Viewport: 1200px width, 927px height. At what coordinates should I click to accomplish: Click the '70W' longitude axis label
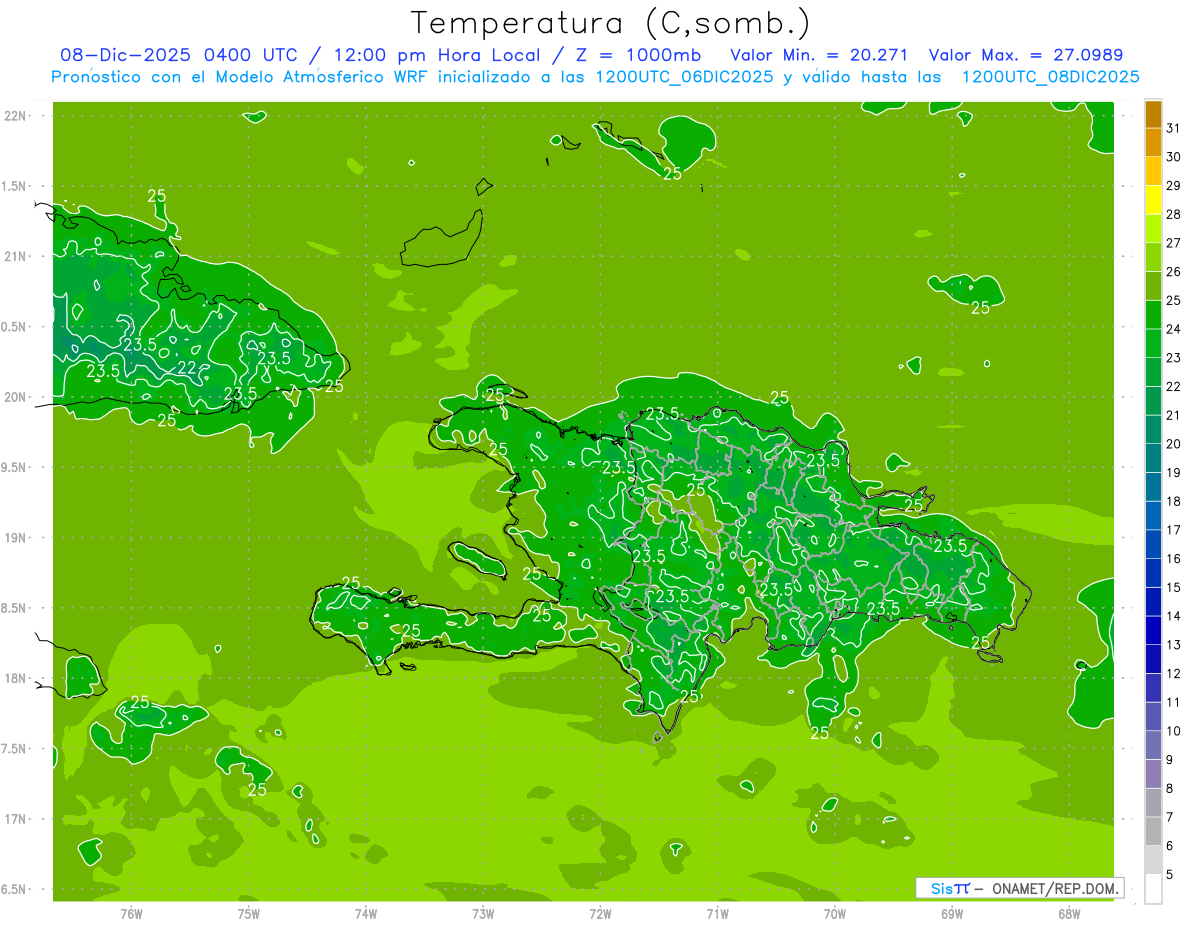click(835, 914)
